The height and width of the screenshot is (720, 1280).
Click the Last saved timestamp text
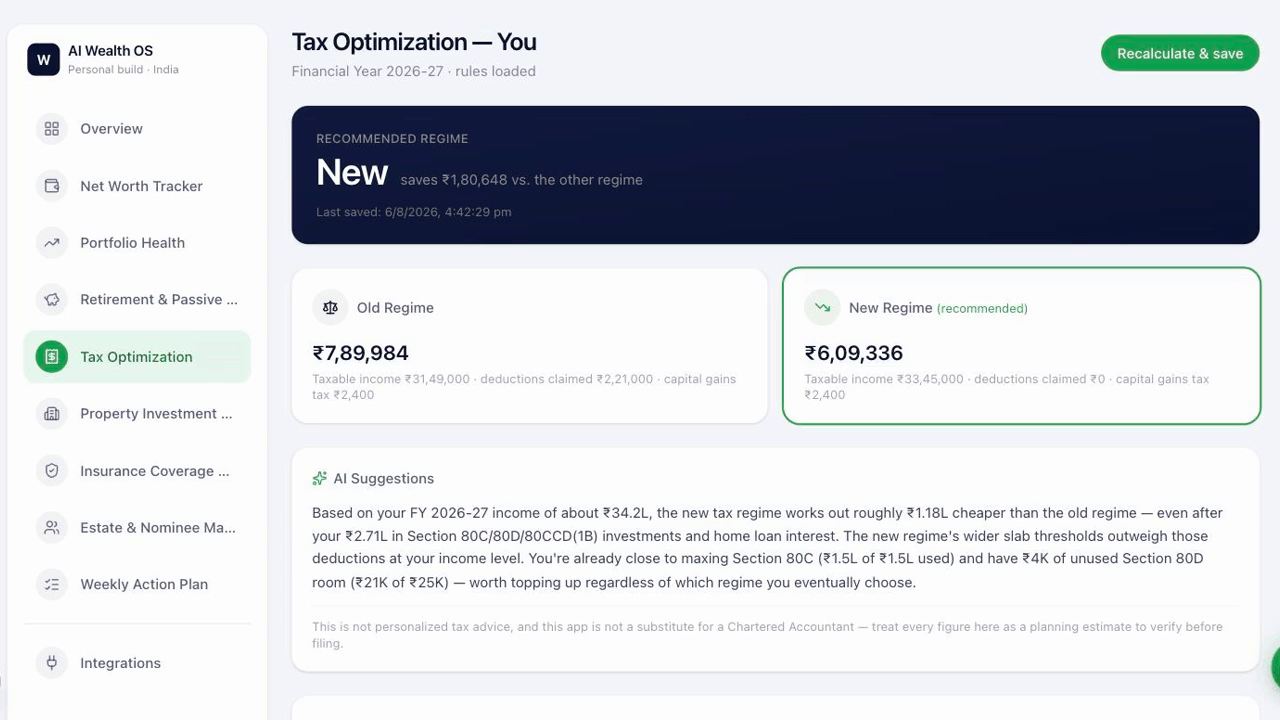(414, 212)
